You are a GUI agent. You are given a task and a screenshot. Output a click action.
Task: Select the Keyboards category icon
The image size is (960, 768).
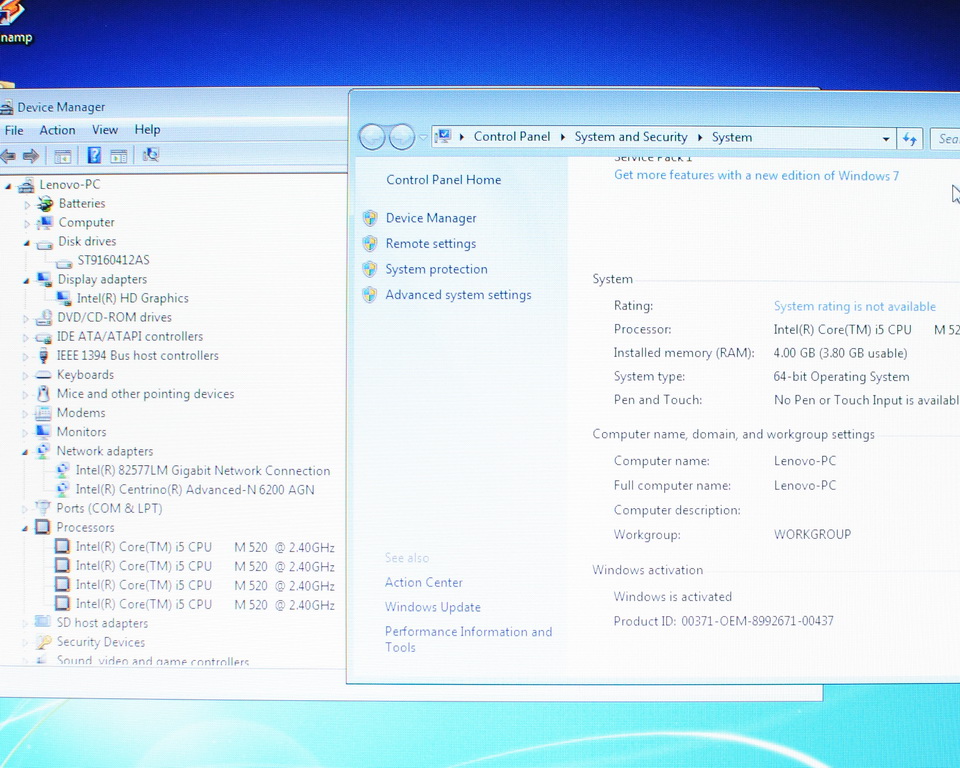click(x=43, y=375)
